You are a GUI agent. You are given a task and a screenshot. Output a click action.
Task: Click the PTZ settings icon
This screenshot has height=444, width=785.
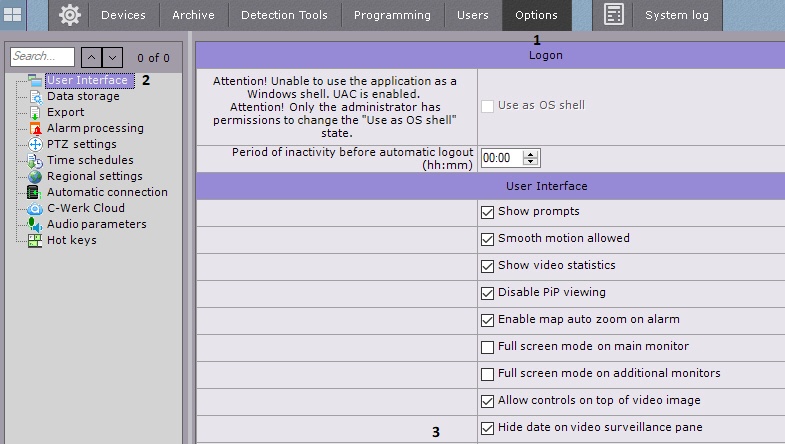35,145
